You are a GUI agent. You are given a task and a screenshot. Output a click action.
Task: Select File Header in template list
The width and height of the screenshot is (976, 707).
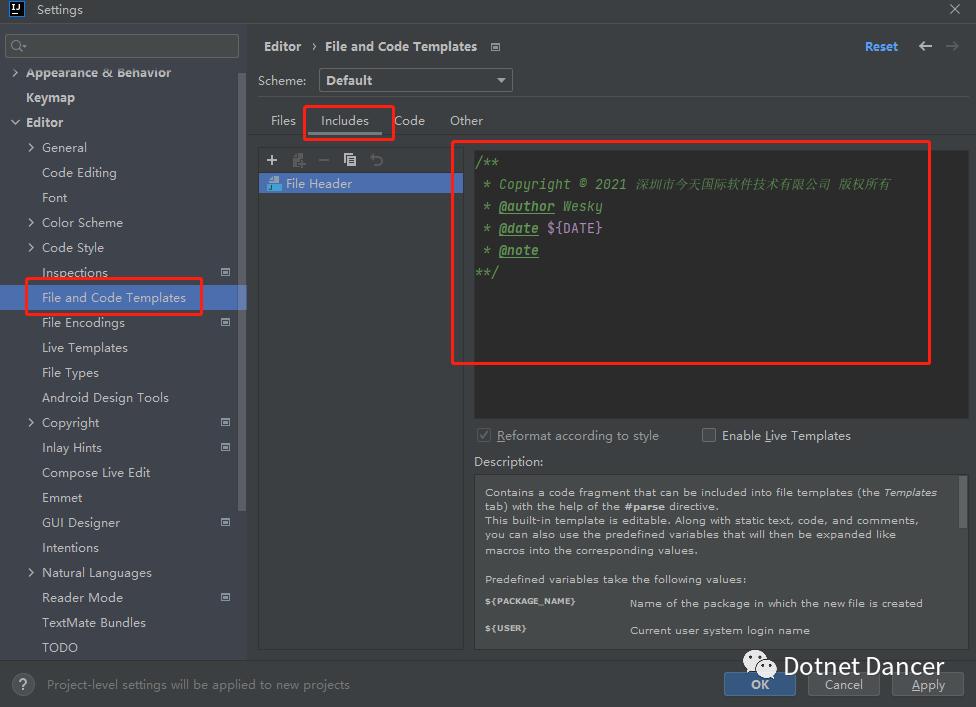coord(360,183)
